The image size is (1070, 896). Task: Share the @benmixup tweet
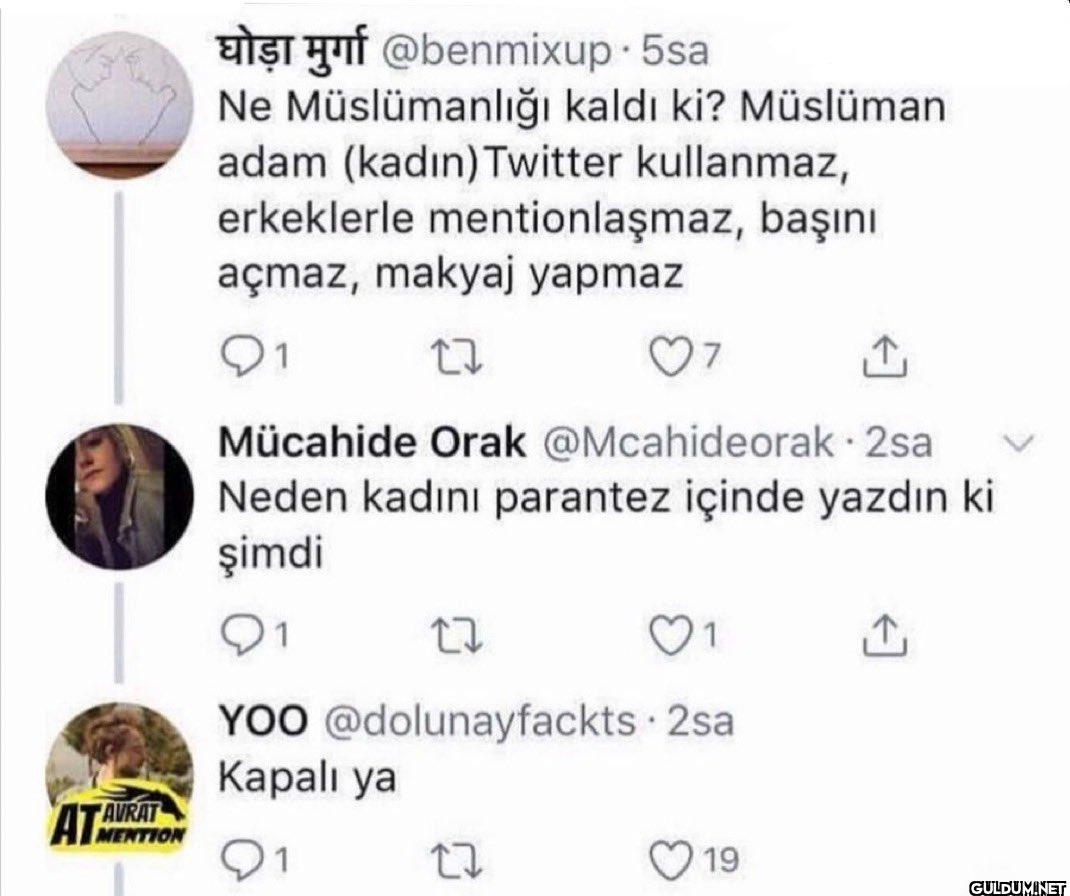pyautogui.click(x=884, y=355)
